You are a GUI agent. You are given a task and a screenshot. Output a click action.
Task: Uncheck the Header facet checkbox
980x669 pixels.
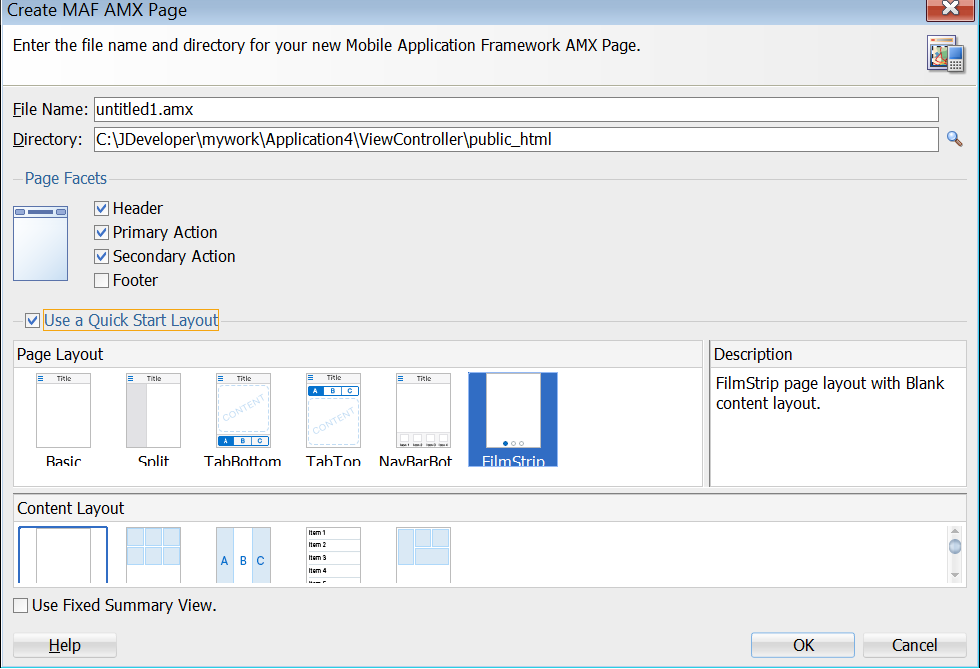101,208
